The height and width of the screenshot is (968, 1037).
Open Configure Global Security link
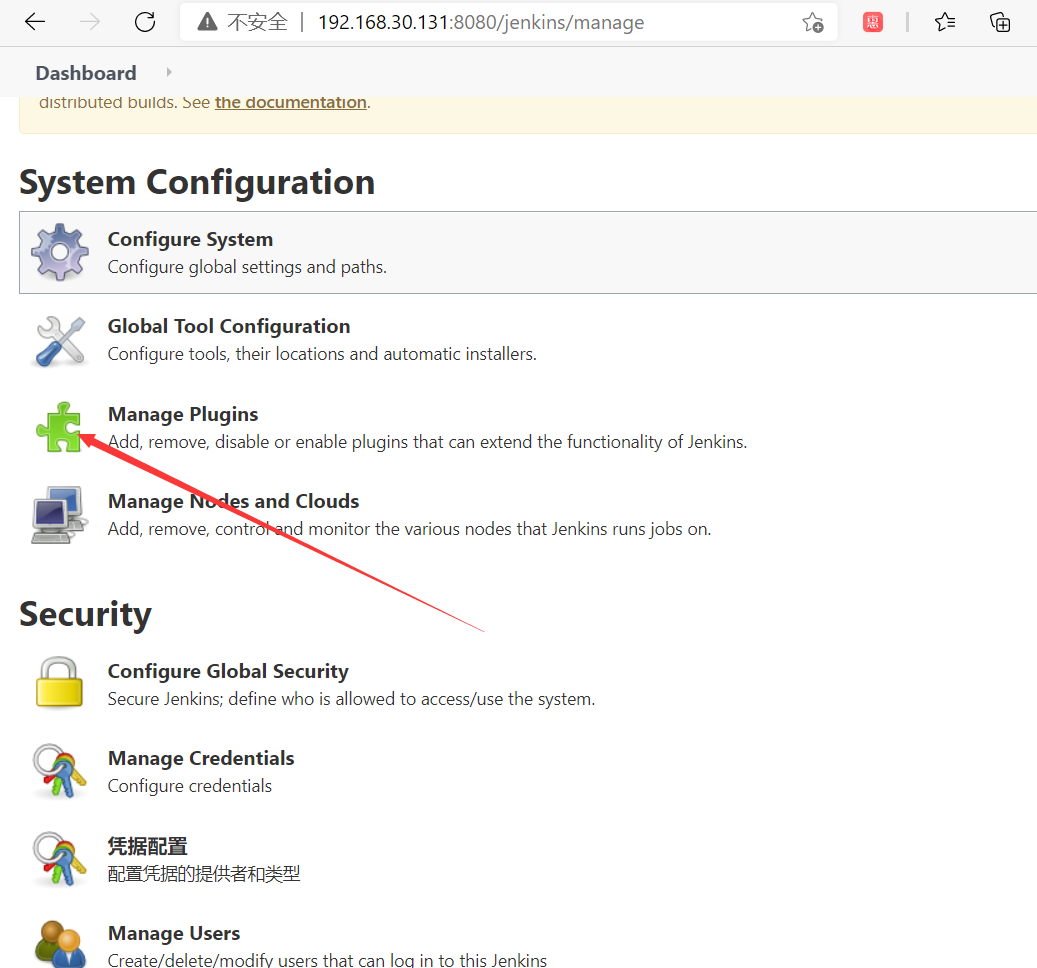228,671
